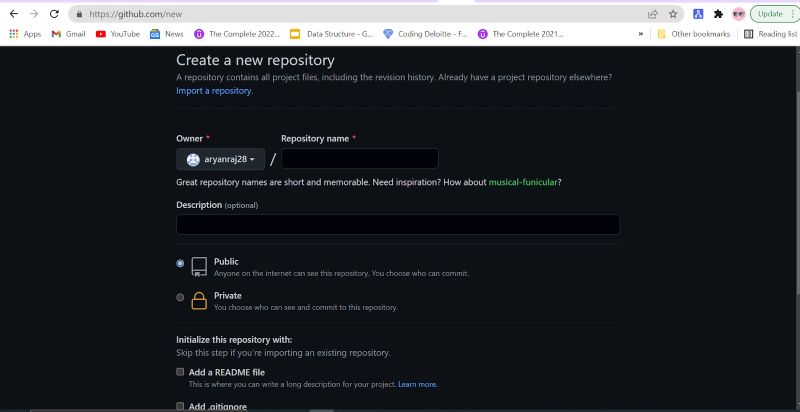The image size is (800, 412).
Task: Click the padlock icon in address bar
Action: [79, 14]
